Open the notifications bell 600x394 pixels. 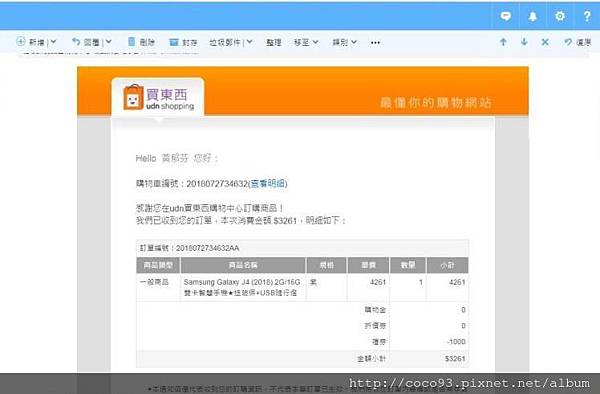click(533, 16)
